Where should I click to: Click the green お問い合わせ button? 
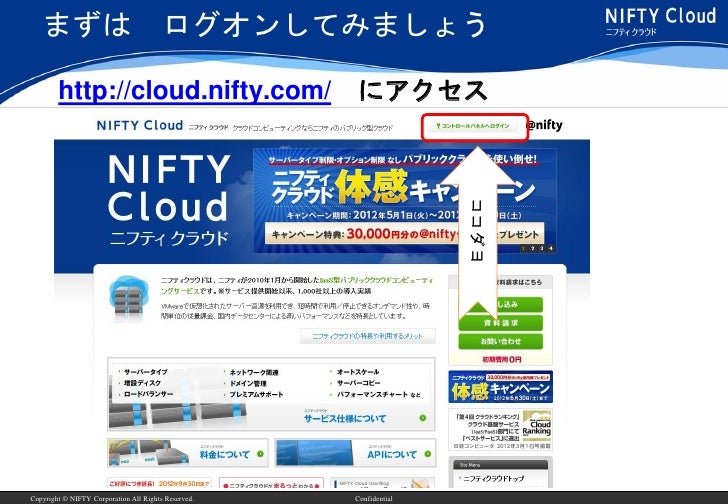500,342
